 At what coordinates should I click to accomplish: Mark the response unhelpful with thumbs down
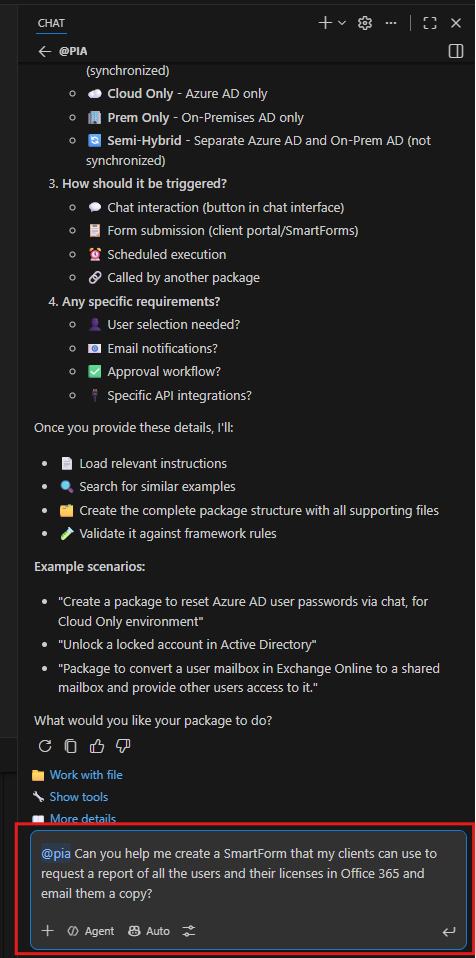coord(123,746)
